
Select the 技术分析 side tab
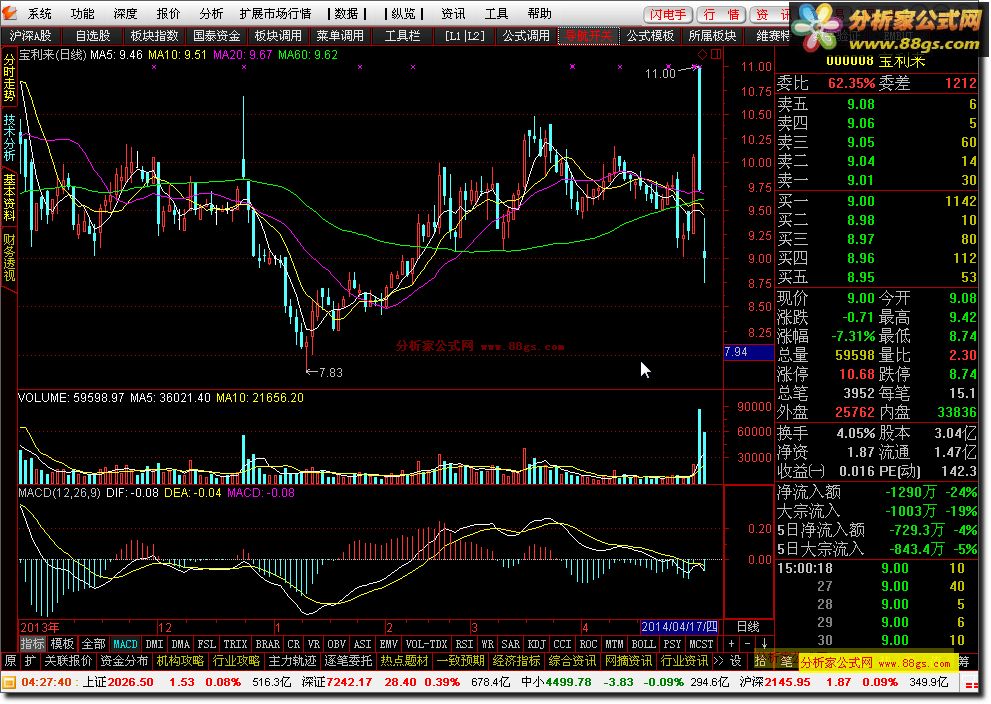[x=9, y=137]
